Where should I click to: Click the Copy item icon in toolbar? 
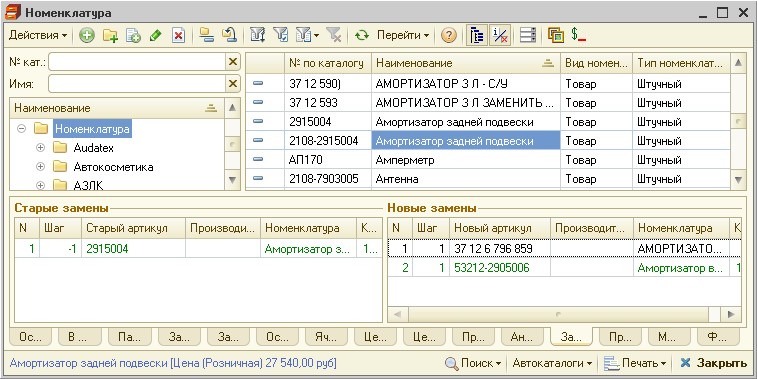133,35
